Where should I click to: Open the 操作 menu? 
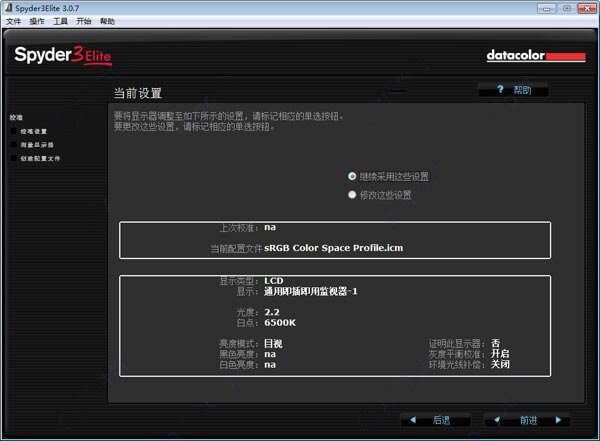37,21
